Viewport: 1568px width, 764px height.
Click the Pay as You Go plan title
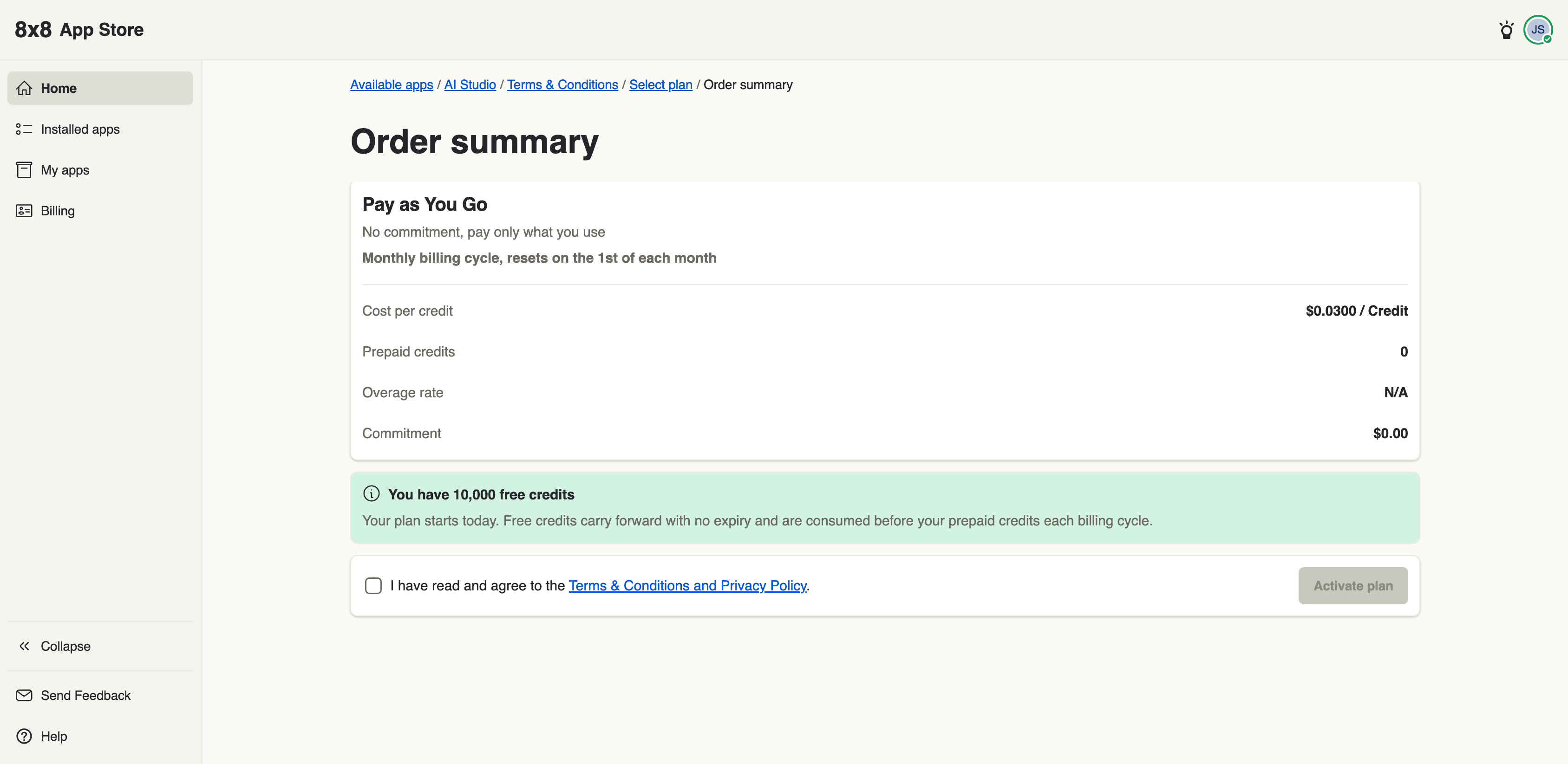click(x=424, y=204)
